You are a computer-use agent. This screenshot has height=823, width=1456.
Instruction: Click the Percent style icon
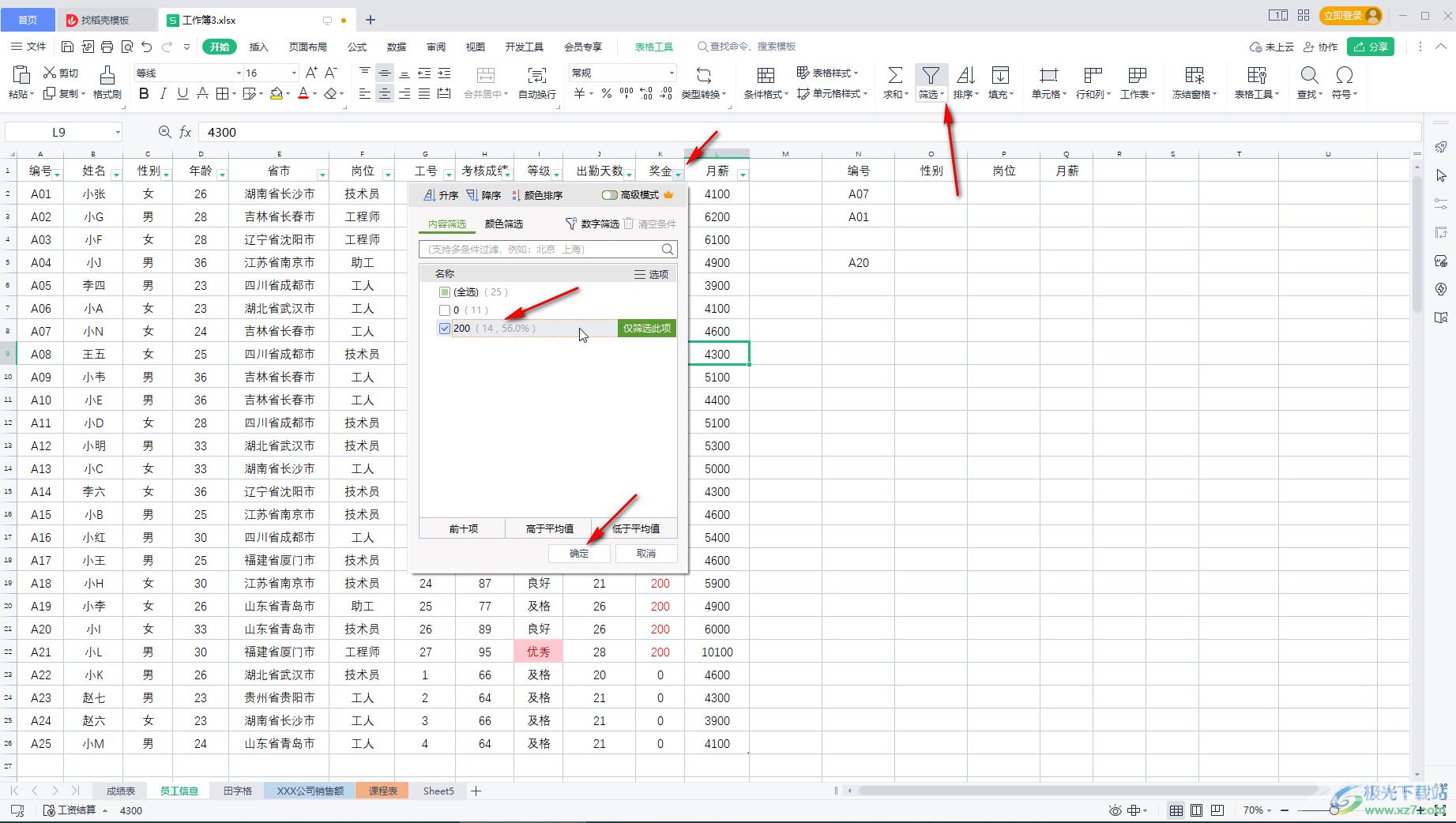click(606, 93)
